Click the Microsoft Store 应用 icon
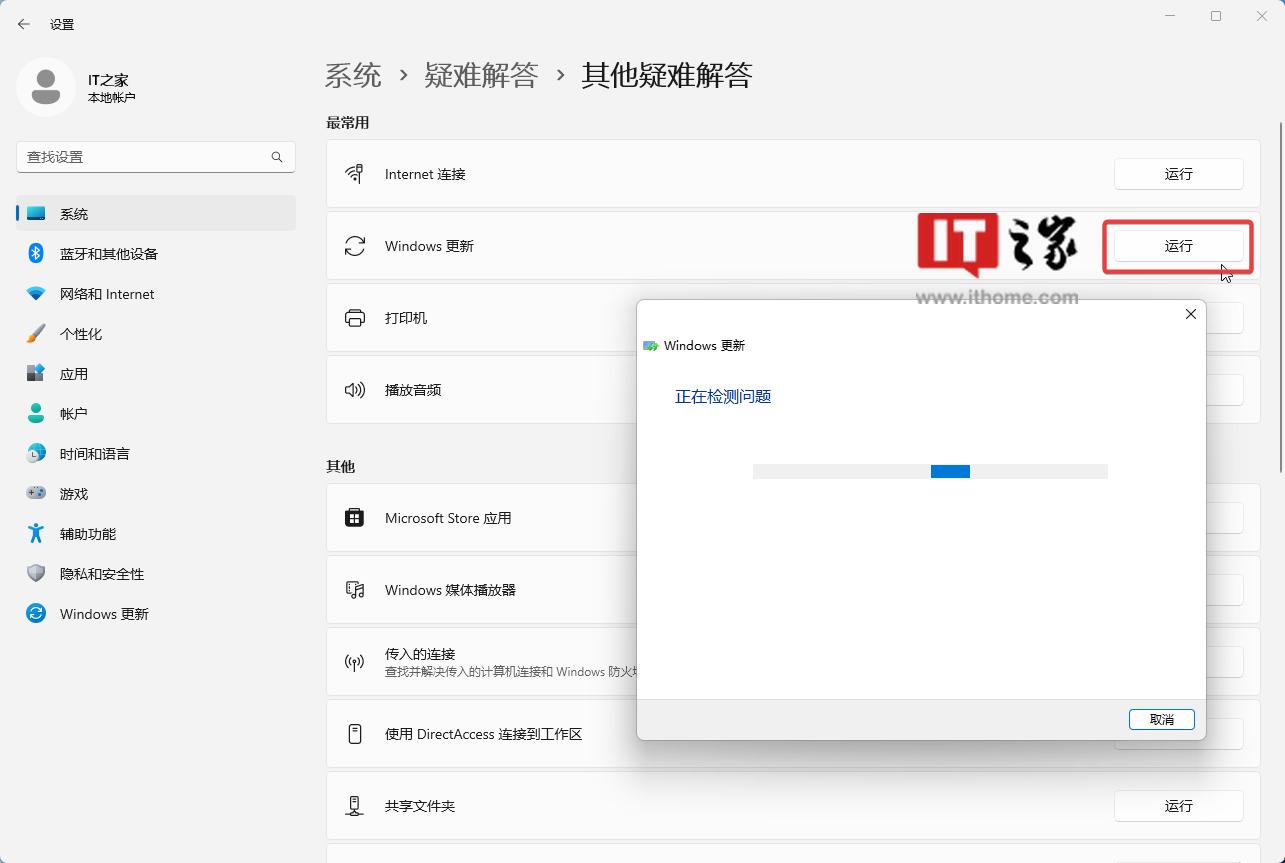Image resolution: width=1285 pixels, height=863 pixels. pos(355,518)
